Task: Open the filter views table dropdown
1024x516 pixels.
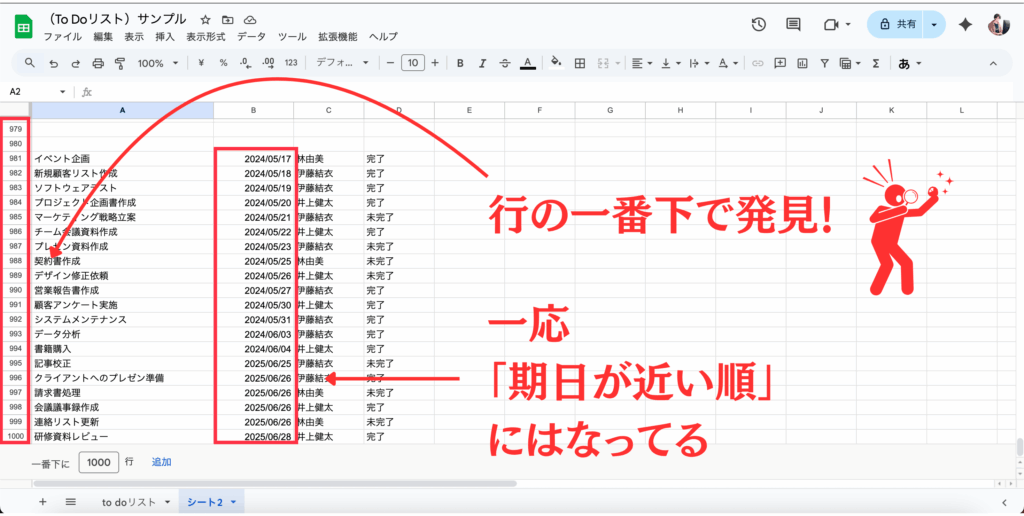Action: click(x=850, y=63)
